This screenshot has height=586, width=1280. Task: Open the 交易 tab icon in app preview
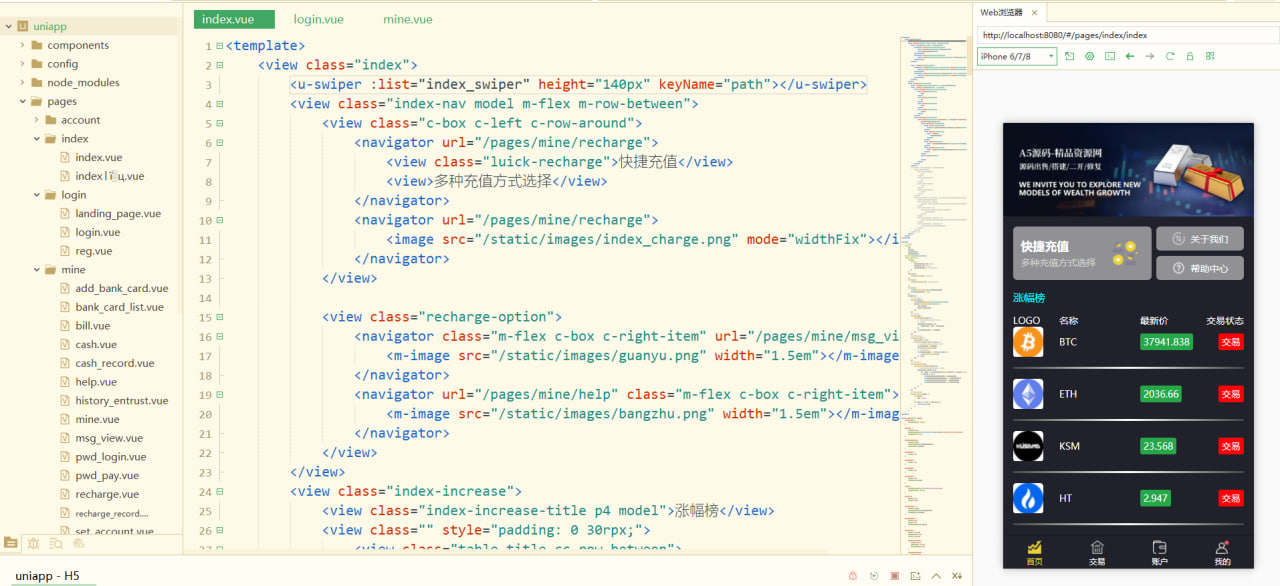click(1097, 548)
